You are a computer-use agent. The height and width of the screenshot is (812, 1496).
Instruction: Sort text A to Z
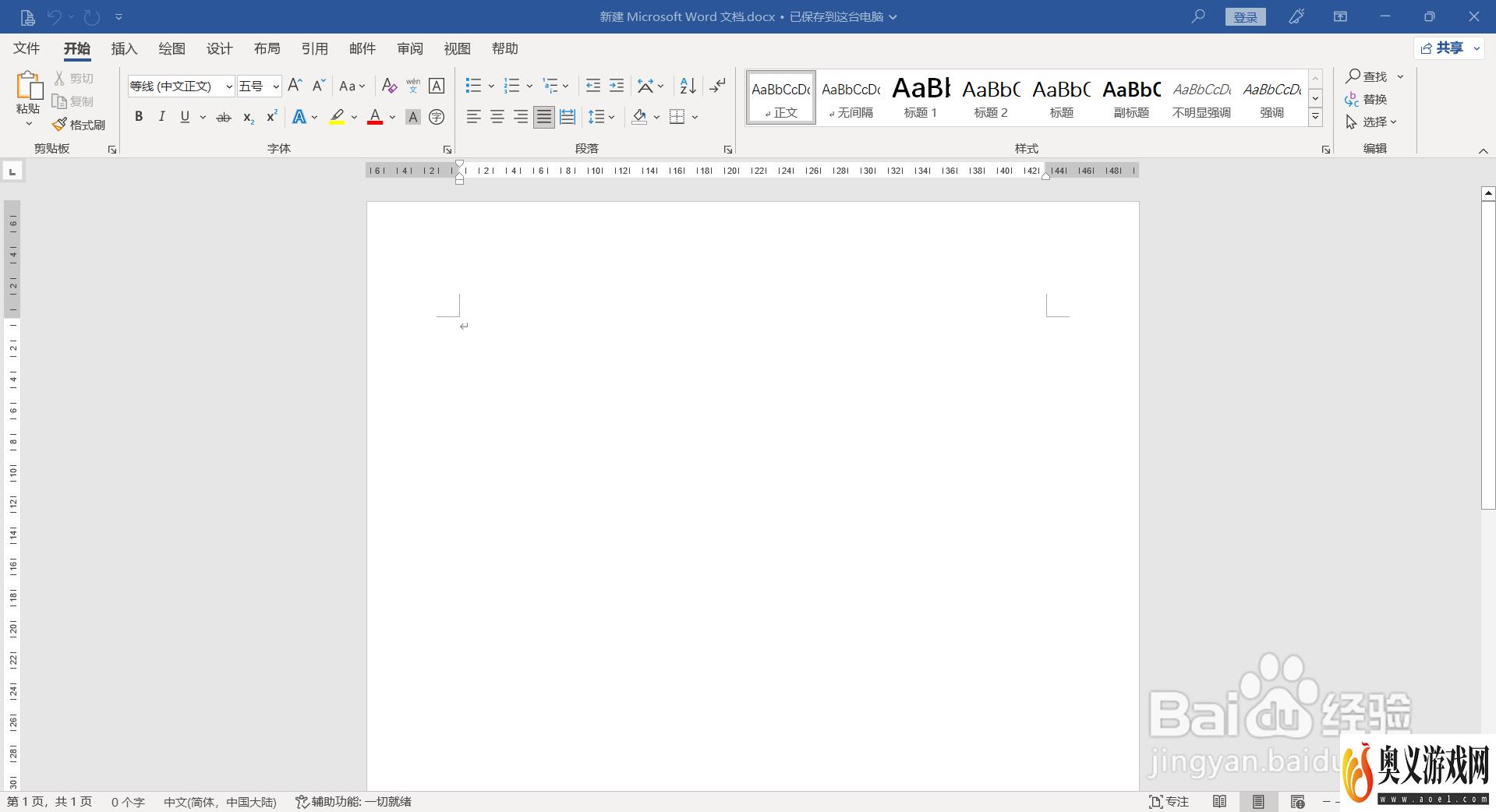688,86
